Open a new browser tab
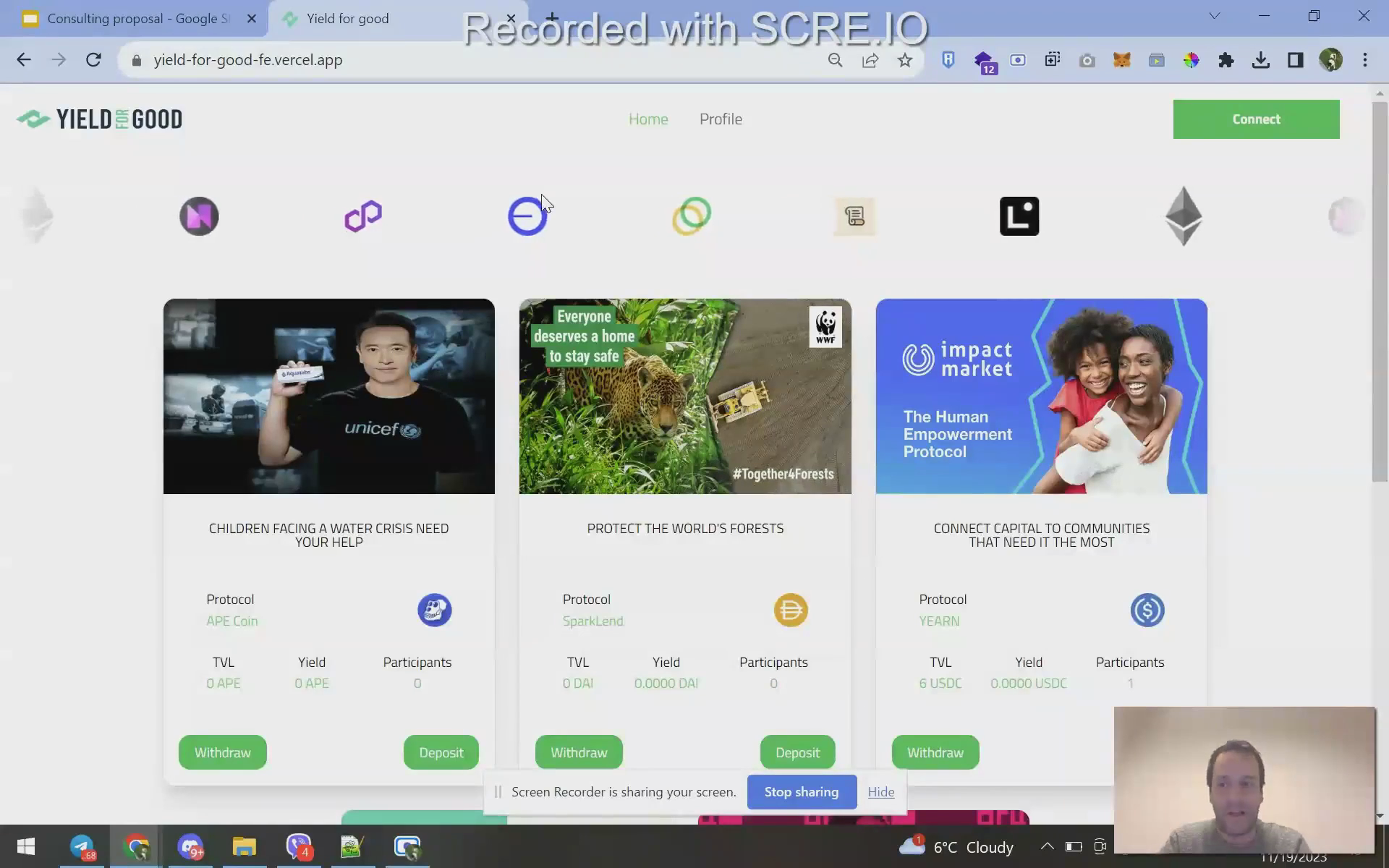Screen dimensions: 1389x868 [x=551, y=18]
